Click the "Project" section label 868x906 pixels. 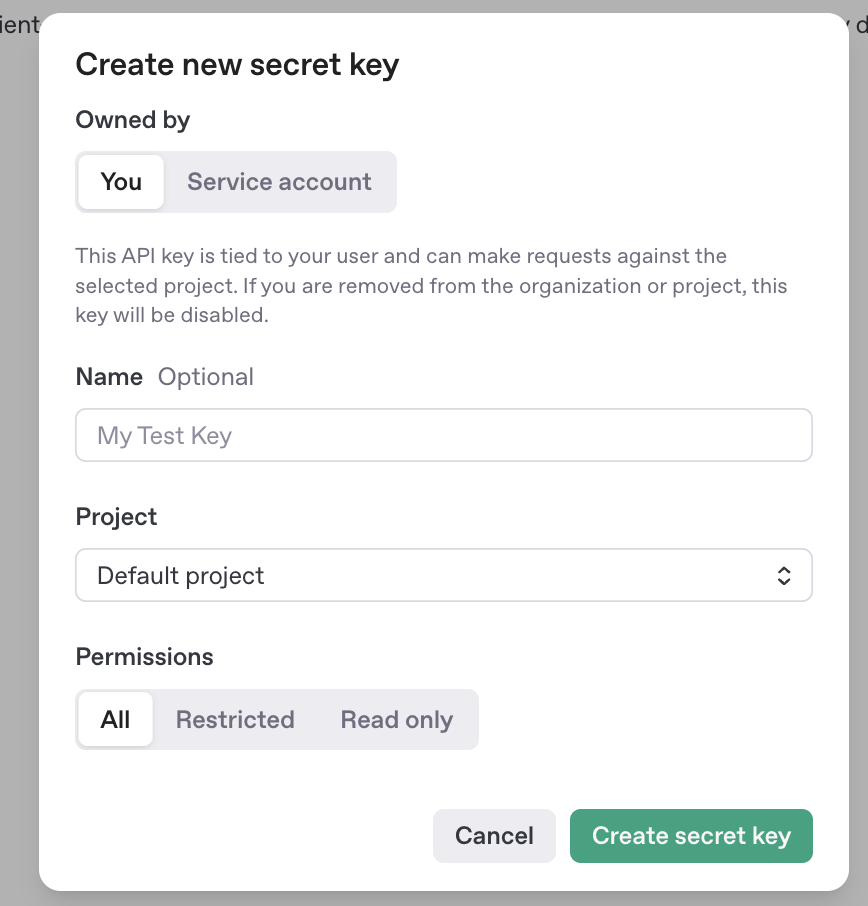click(x=116, y=517)
